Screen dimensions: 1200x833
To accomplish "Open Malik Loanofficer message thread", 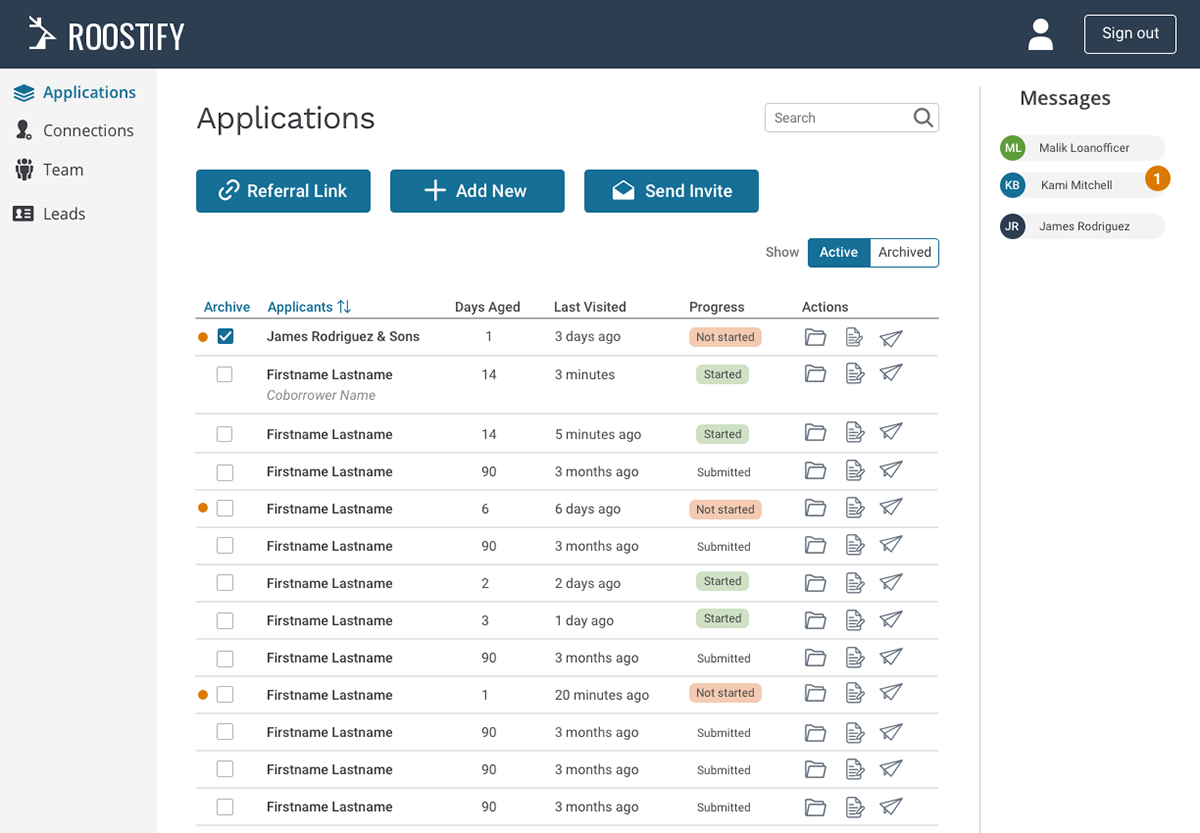I will coord(1083,148).
